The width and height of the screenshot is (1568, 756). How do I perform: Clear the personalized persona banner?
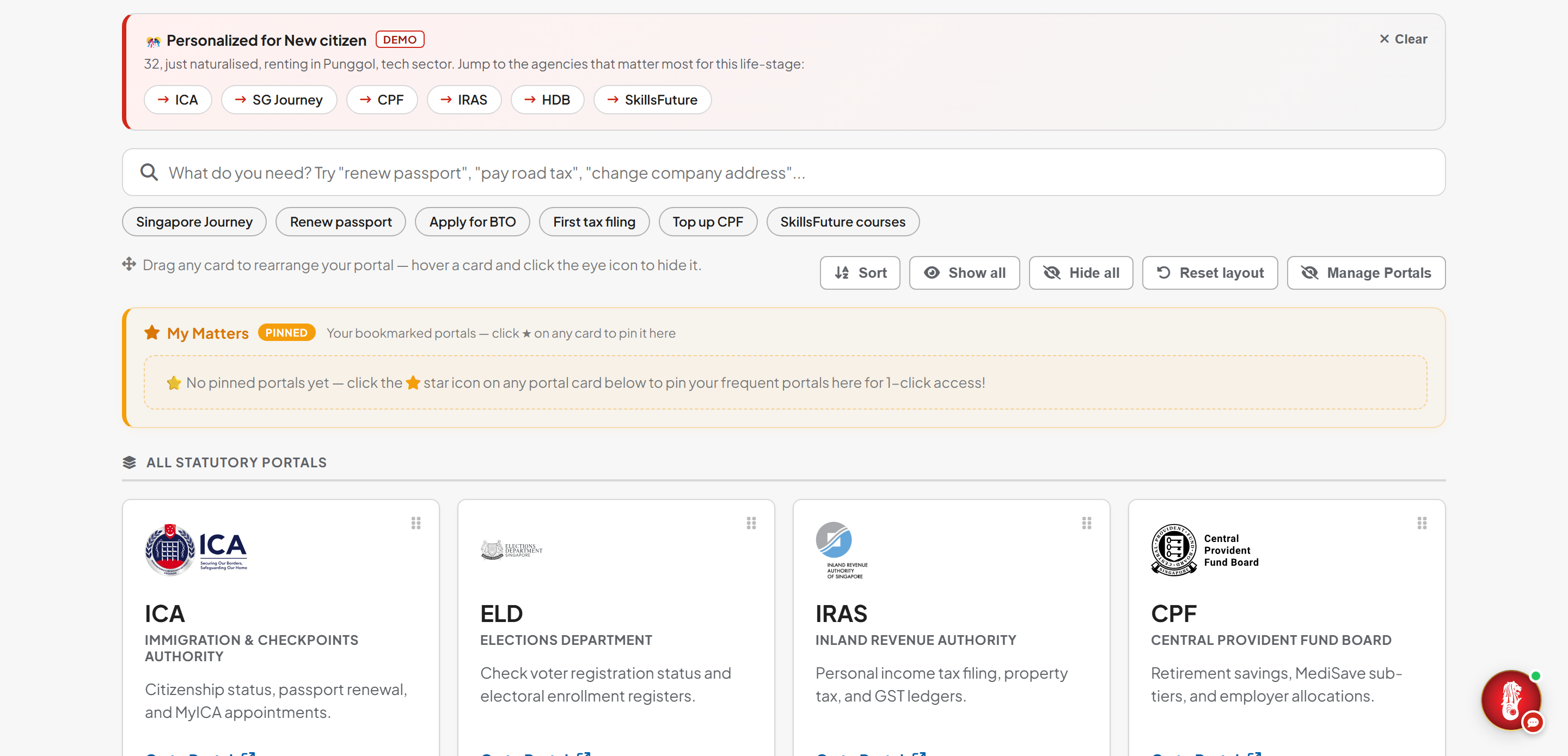pyautogui.click(x=1403, y=39)
